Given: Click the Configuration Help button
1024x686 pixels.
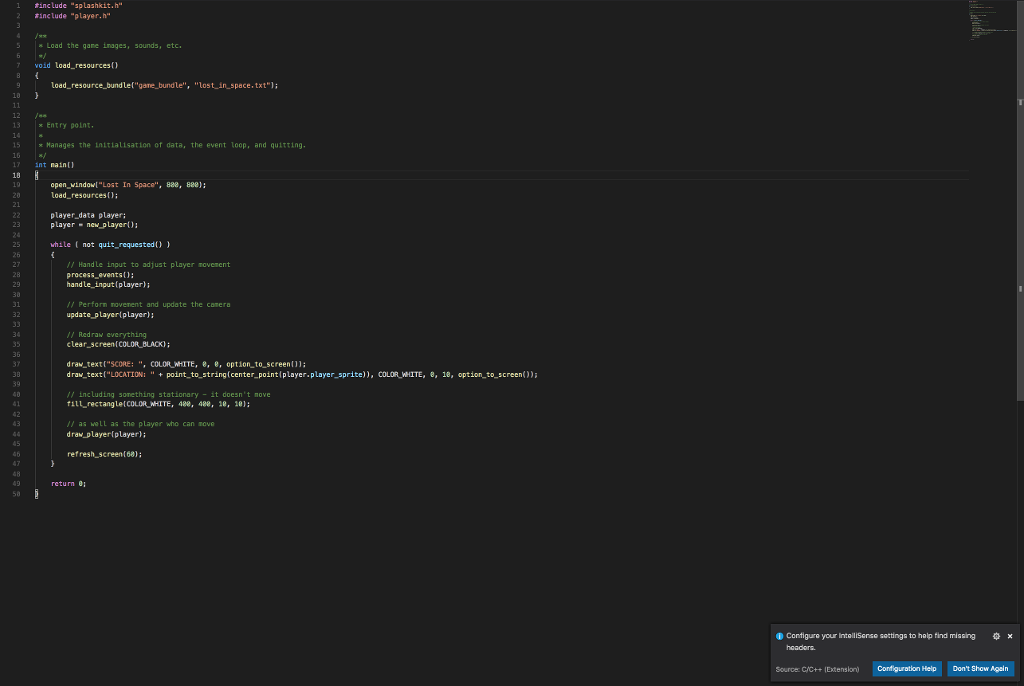Looking at the screenshot, I should pyautogui.click(x=906, y=668).
